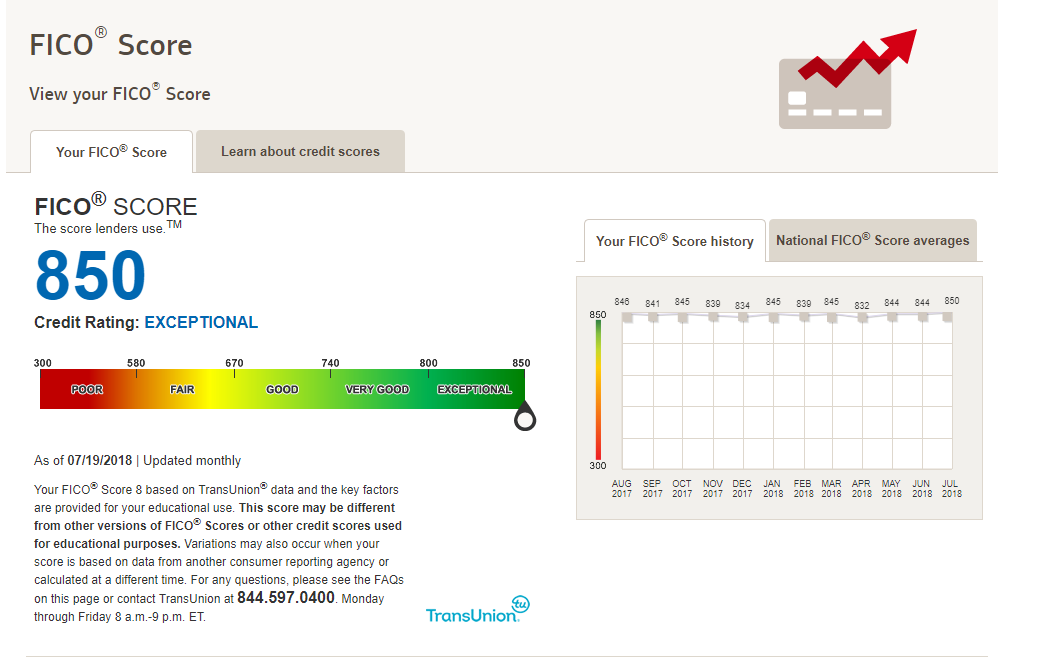Image resolution: width=1062 pixels, height=660 pixels.
Task: Click the GOOD segment of the score bar
Action: tap(282, 389)
